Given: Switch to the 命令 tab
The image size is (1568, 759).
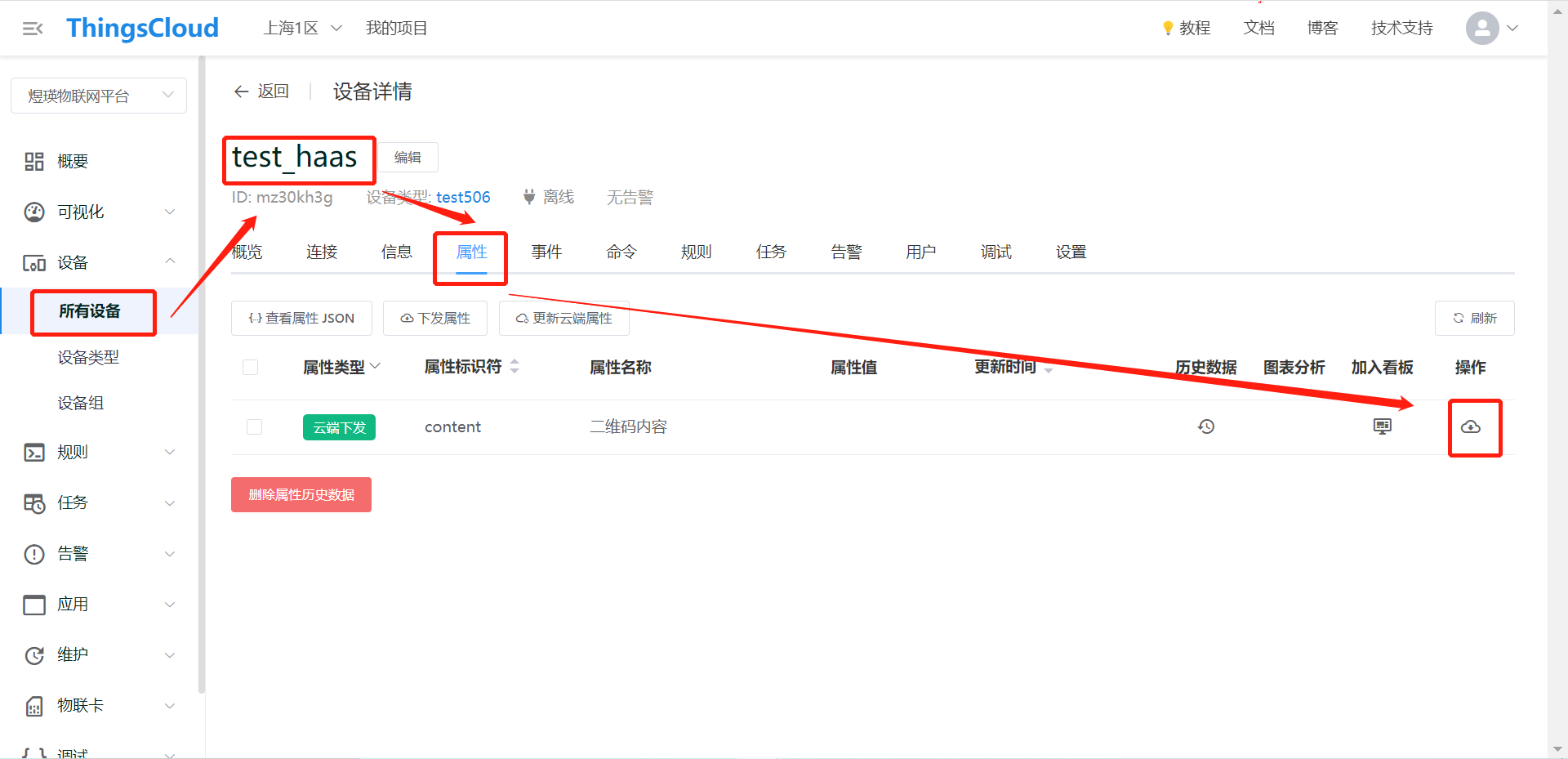Looking at the screenshot, I should point(621,252).
